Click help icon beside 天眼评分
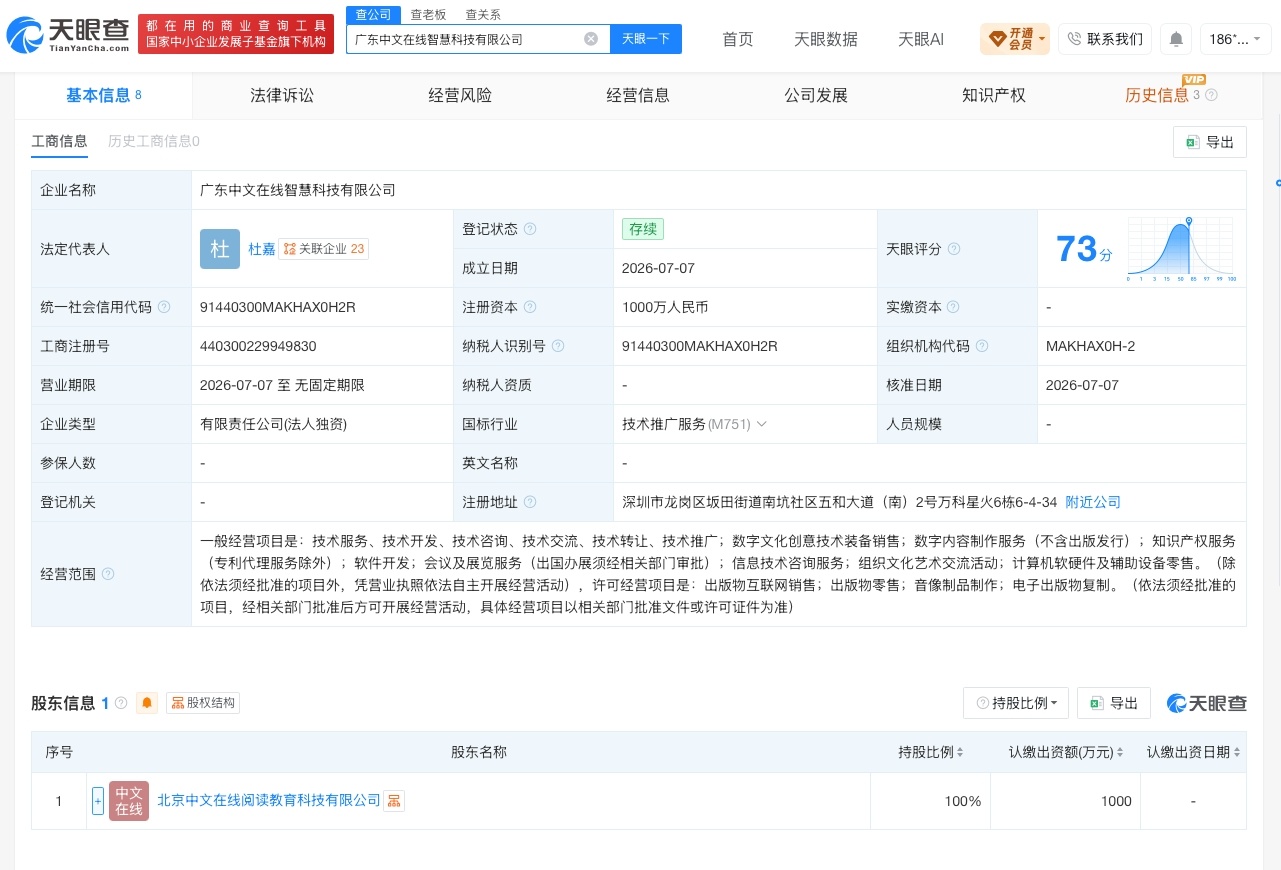The width and height of the screenshot is (1281, 870). point(954,249)
